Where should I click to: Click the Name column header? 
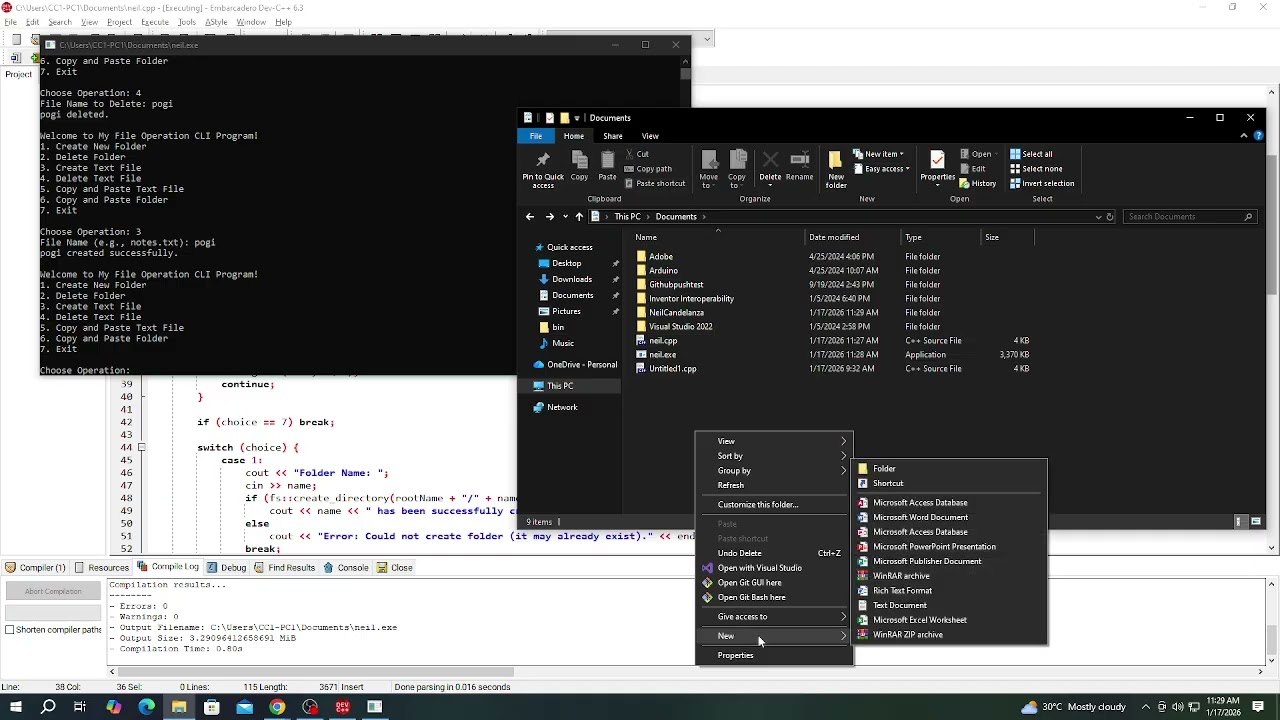point(717,238)
